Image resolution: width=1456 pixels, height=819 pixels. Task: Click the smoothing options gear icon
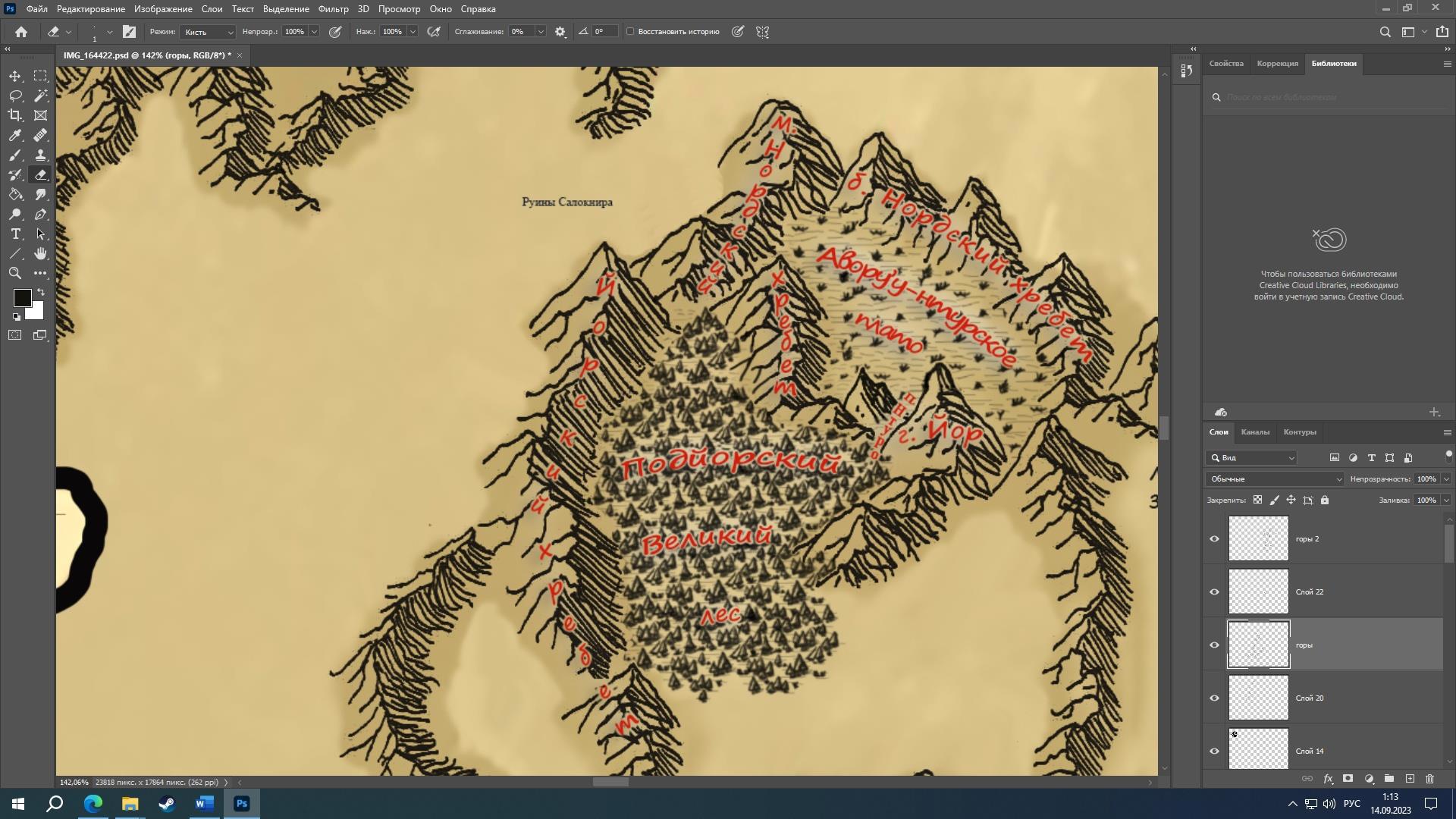point(560,32)
